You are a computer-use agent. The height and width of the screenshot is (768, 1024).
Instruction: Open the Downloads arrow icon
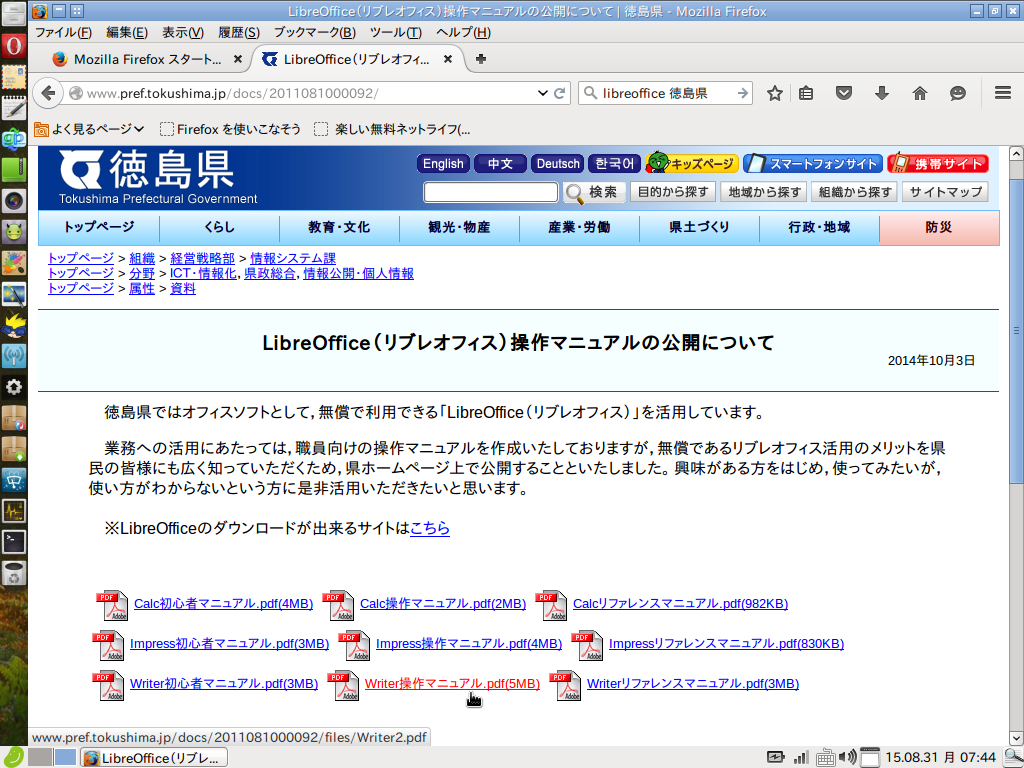[x=882, y=93]
